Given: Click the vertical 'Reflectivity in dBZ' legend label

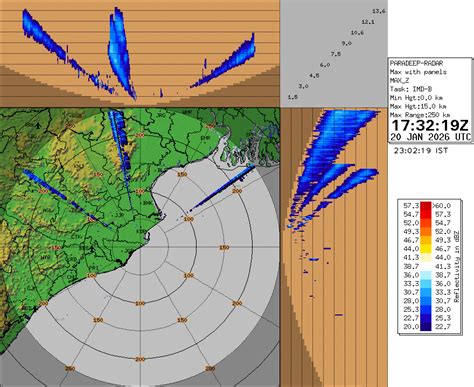Looking at the screenshot, I should [x=457, y=266].
